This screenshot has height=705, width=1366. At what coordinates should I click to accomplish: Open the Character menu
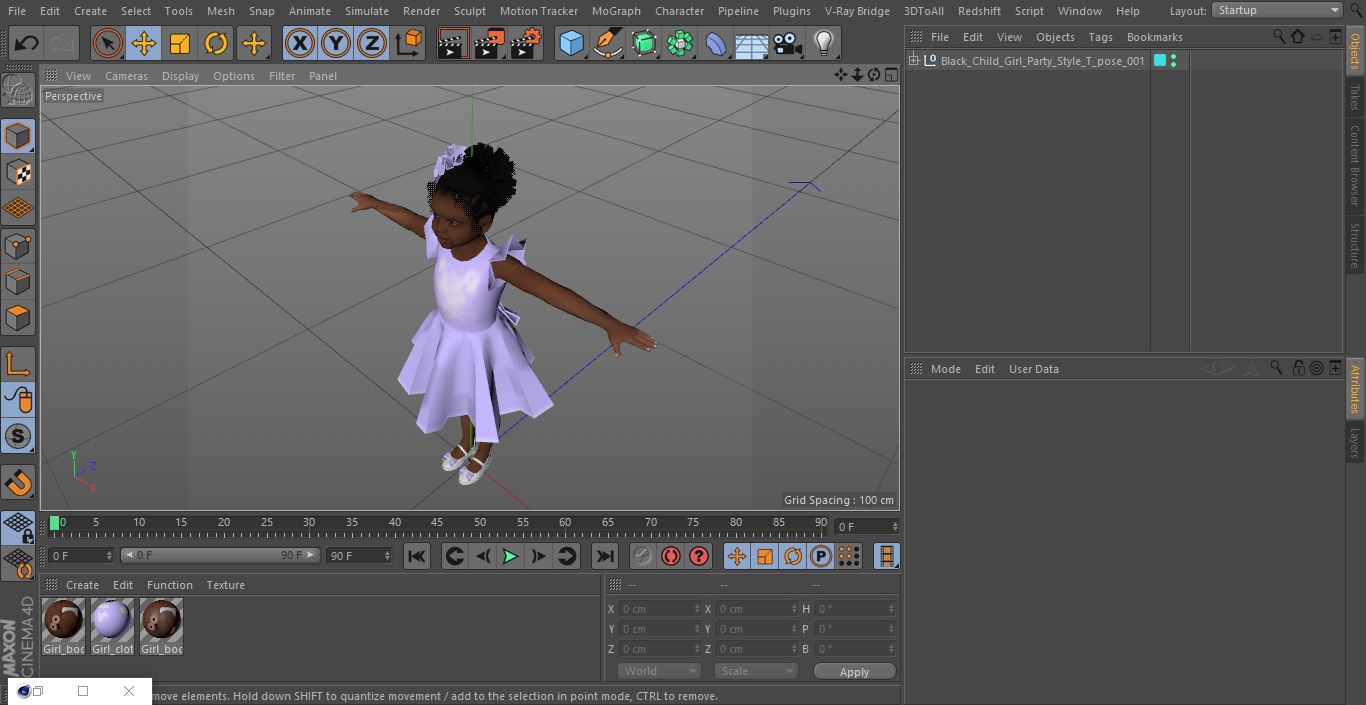tap(679, 11)
